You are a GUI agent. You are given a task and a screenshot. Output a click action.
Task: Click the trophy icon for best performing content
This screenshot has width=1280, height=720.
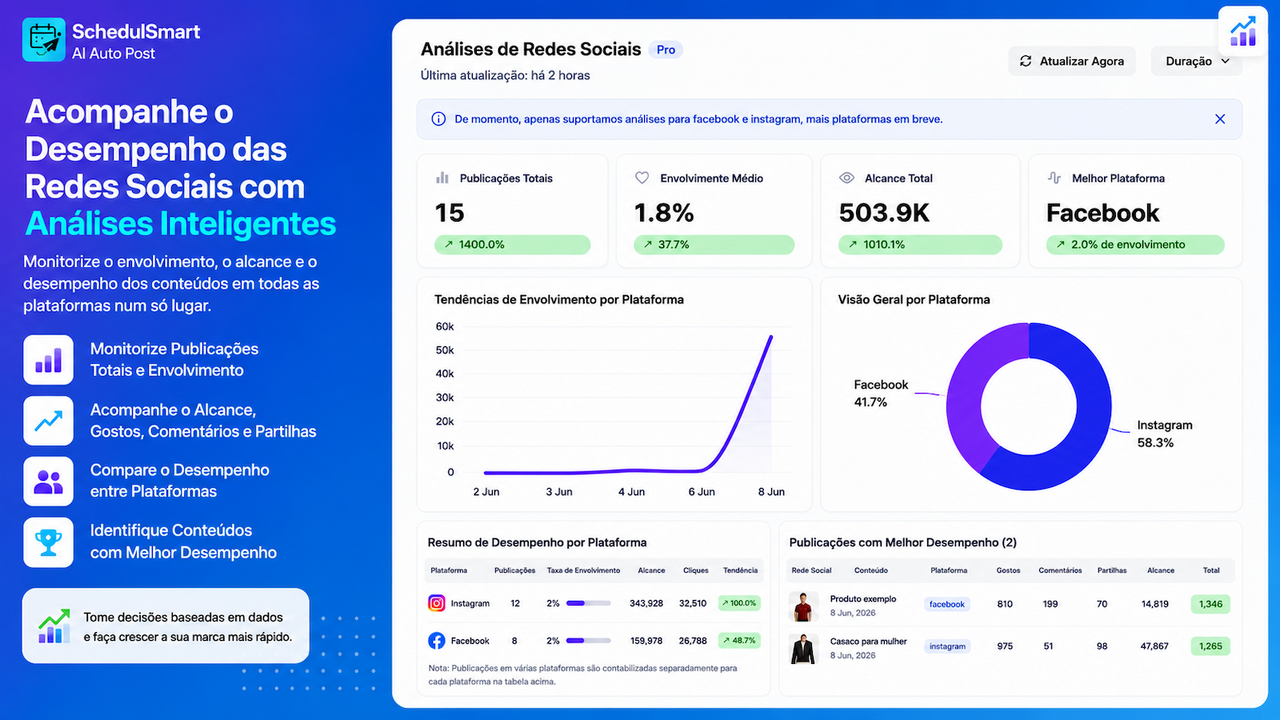point(48,542)
